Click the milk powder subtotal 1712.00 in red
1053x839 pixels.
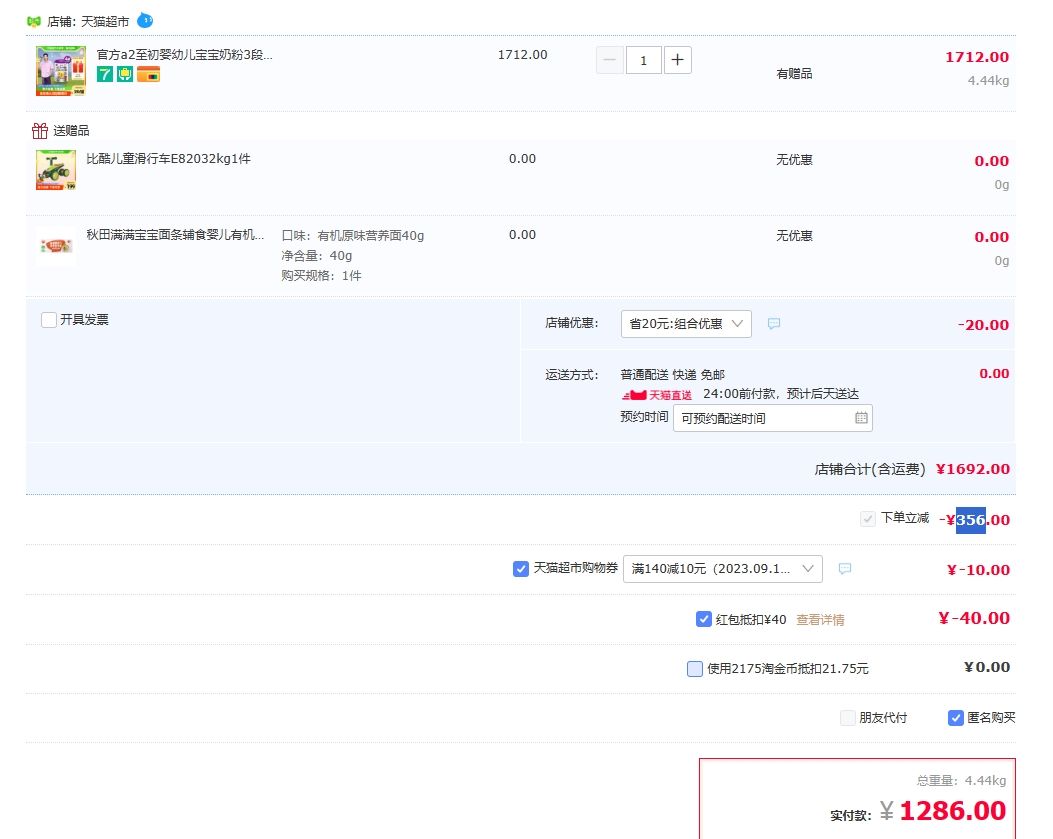977,57
